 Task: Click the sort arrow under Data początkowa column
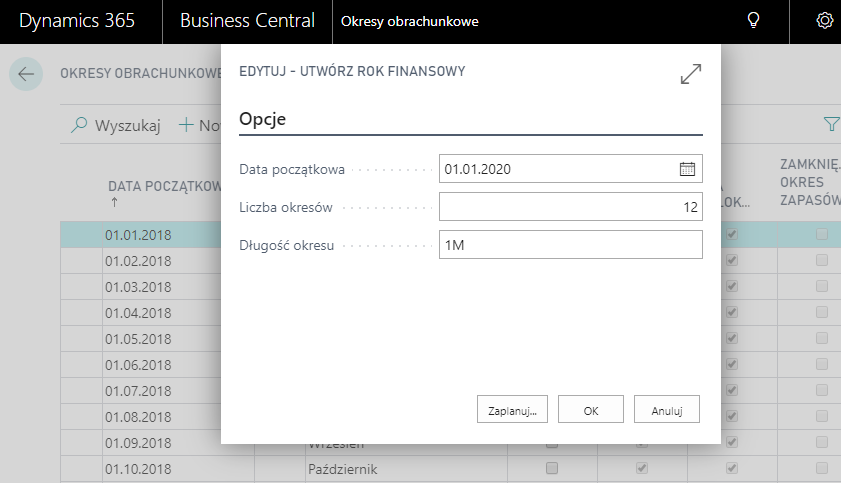click(x=114, y=202)
